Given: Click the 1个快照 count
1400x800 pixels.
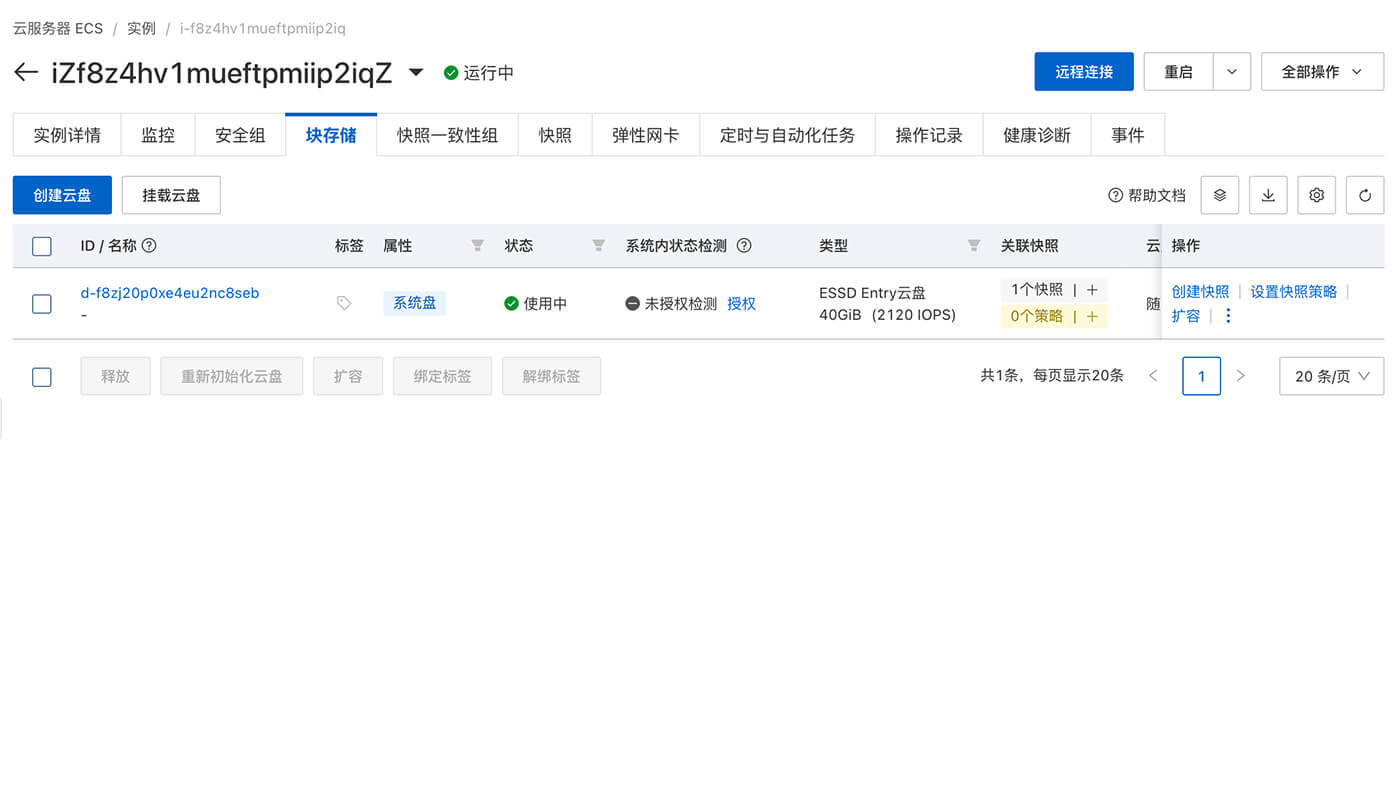Looking at the screenshot, I should click(1036, 290).
